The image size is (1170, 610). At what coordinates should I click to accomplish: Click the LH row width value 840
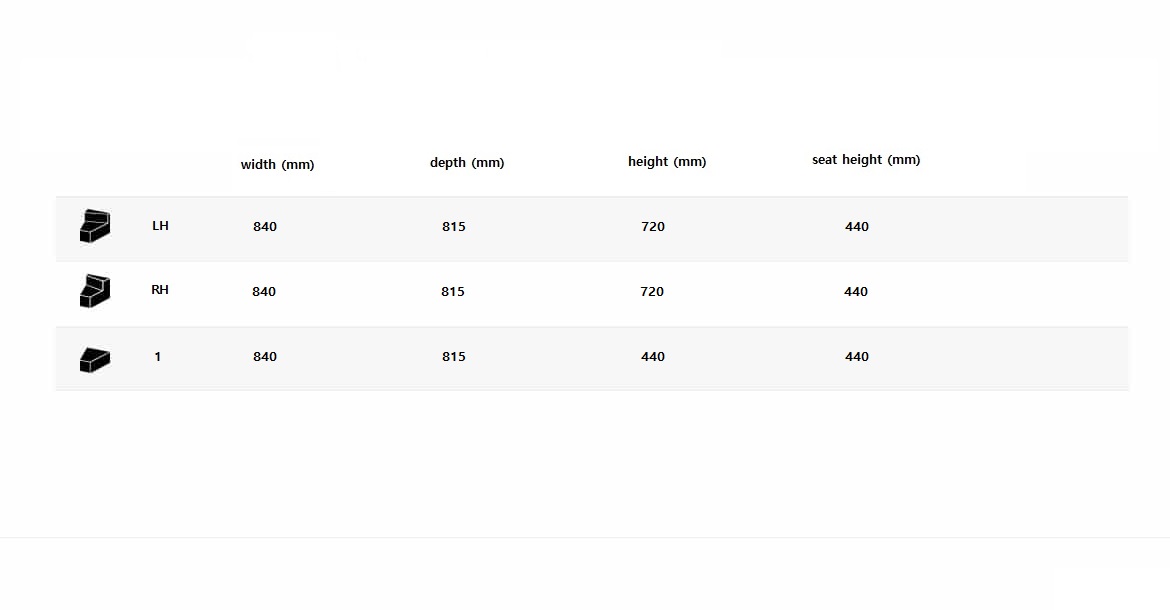265,227
